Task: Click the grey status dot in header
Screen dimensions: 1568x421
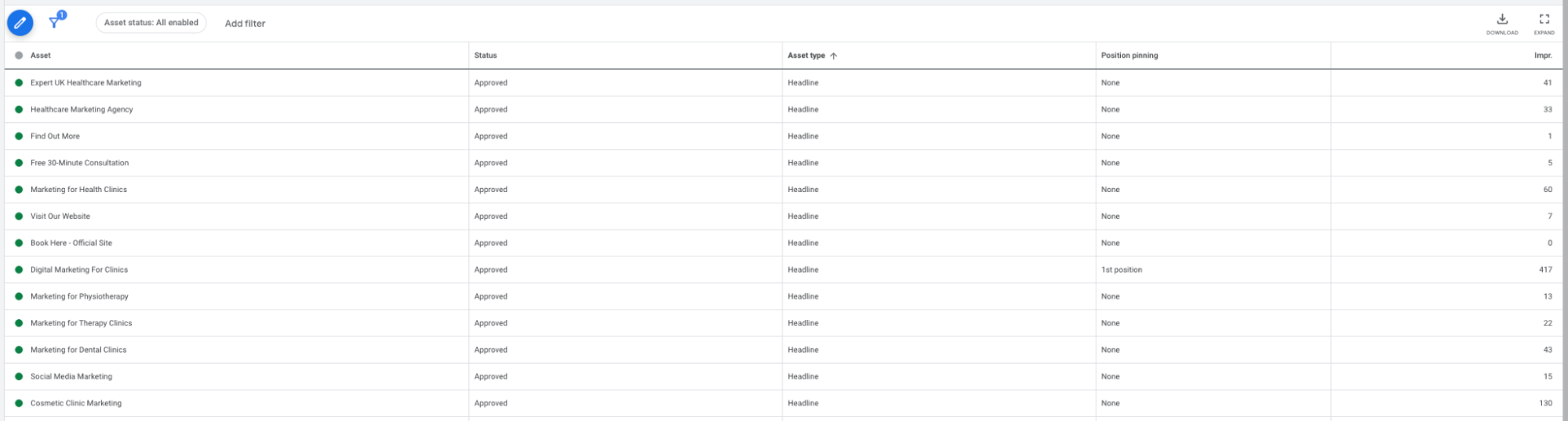Action: [x=19, y=56]
